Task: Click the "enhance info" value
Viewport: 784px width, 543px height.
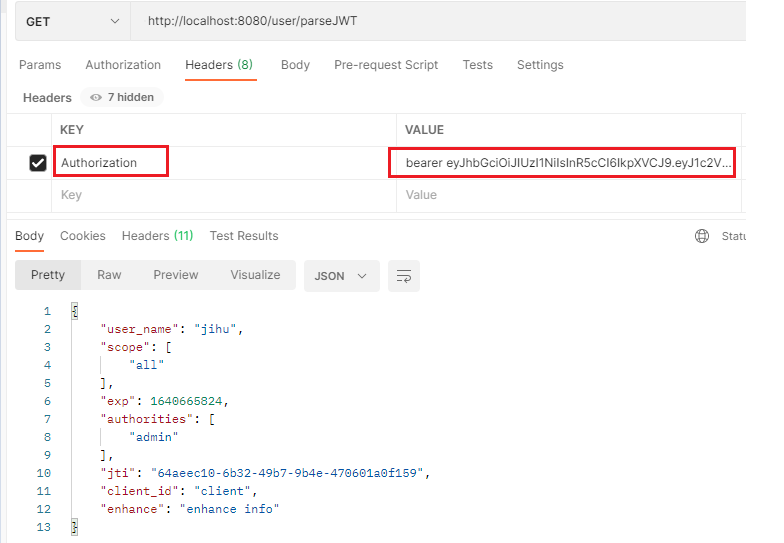Action: [230, 509]
